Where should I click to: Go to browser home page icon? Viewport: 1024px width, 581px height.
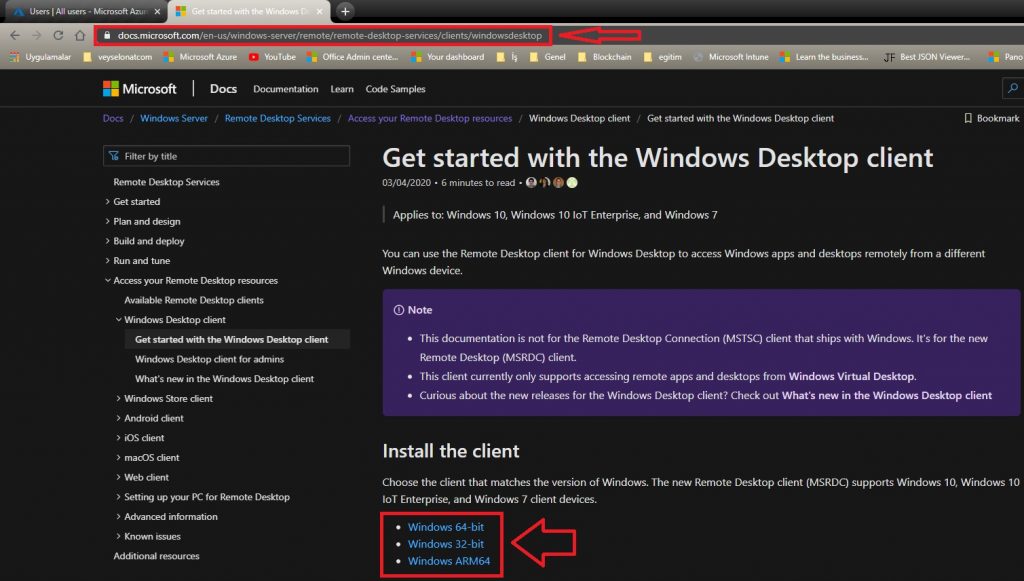pyautogui.click(x=80, y=35)
